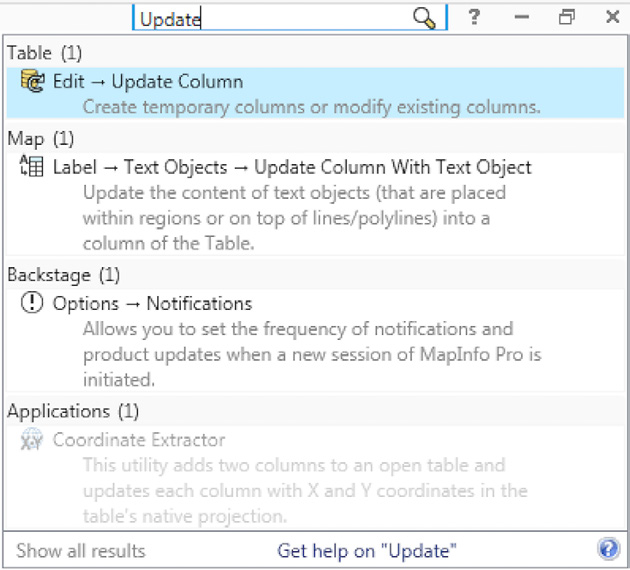Viewport: 630px width, 570px height.
Task: Click the Update Column table icon
Action: point(32,82)
